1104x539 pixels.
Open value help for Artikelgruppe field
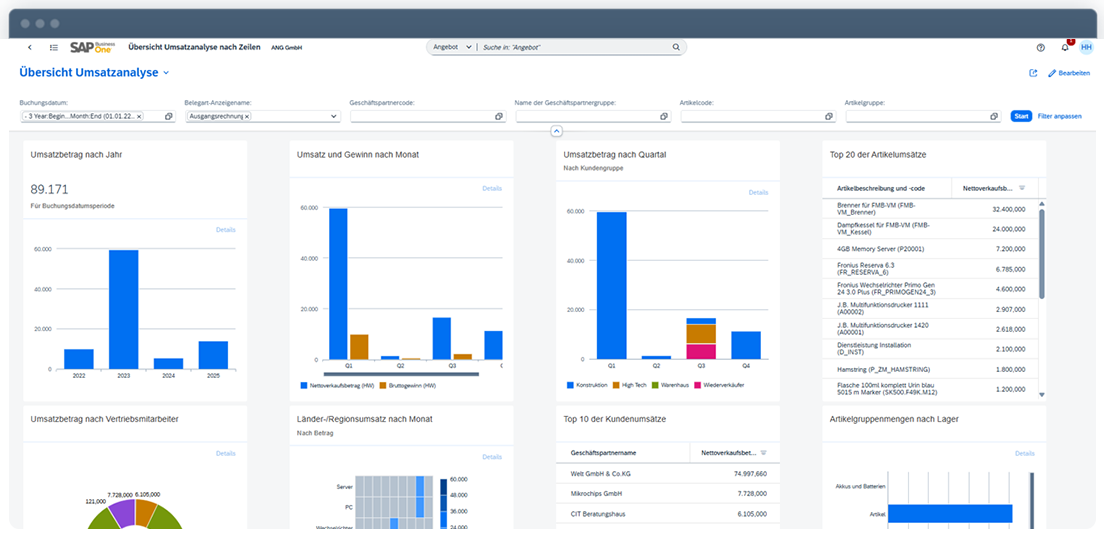tap(994, 116)
